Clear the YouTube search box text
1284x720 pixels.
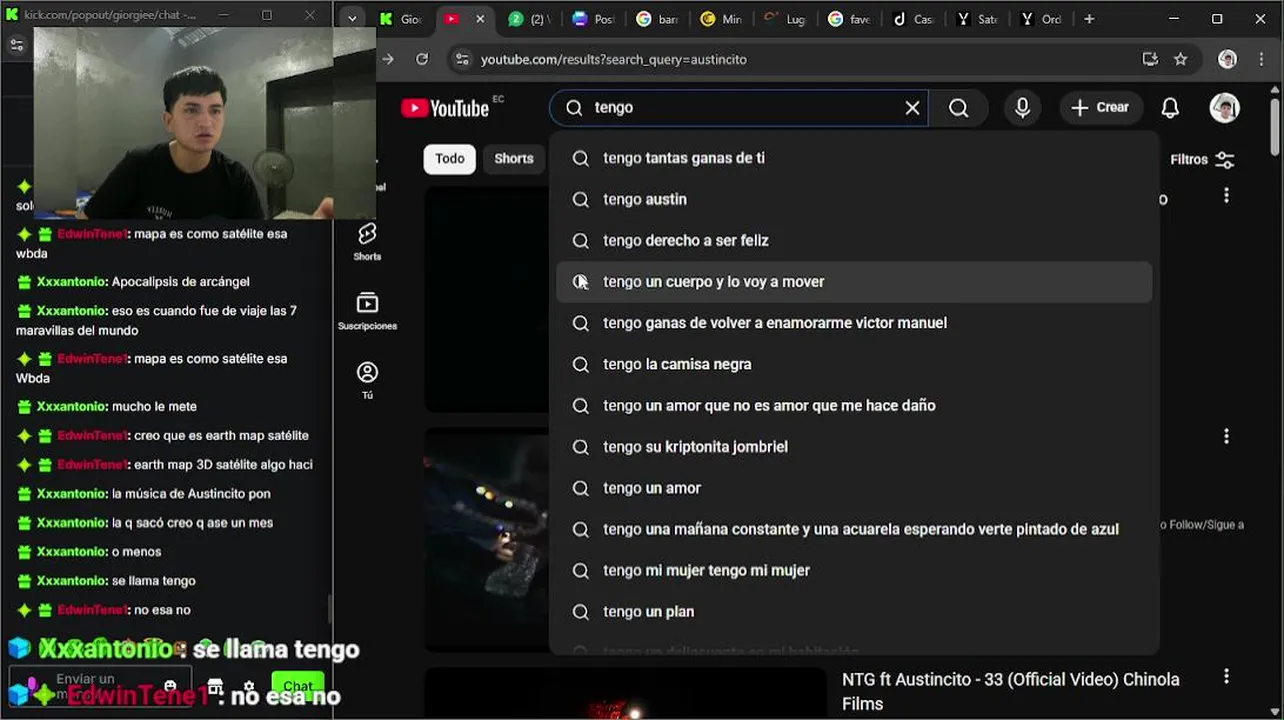tap(912, 108)
